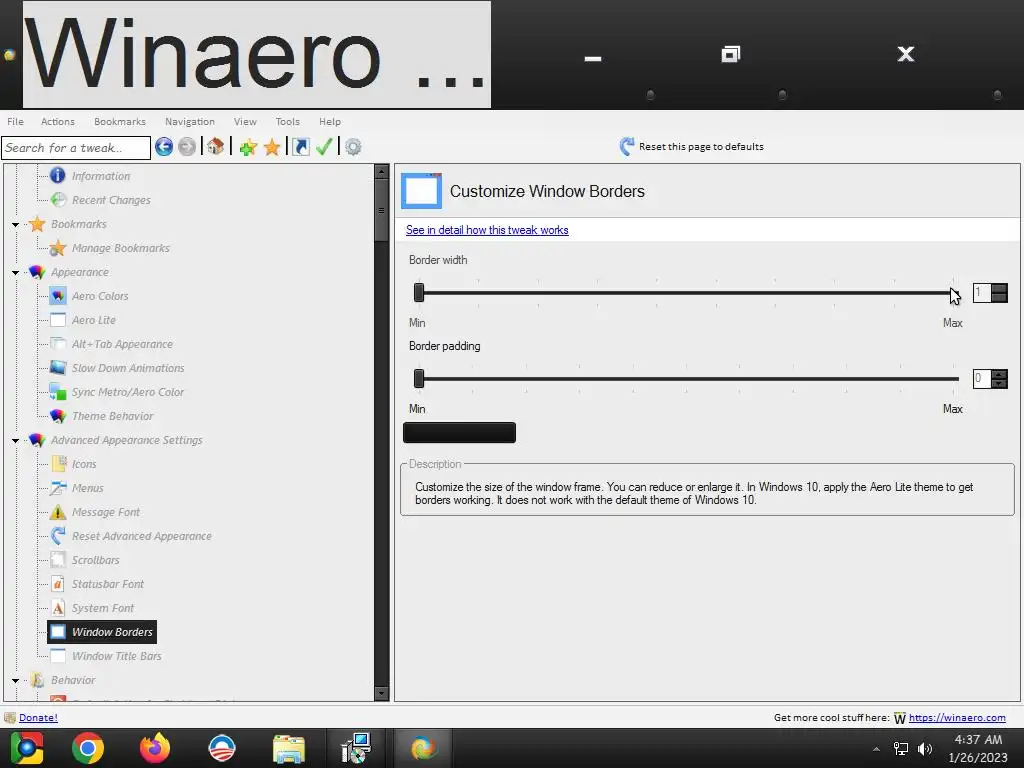Collapse the Advanced Appearance Settings node

[x=16, y=441]
